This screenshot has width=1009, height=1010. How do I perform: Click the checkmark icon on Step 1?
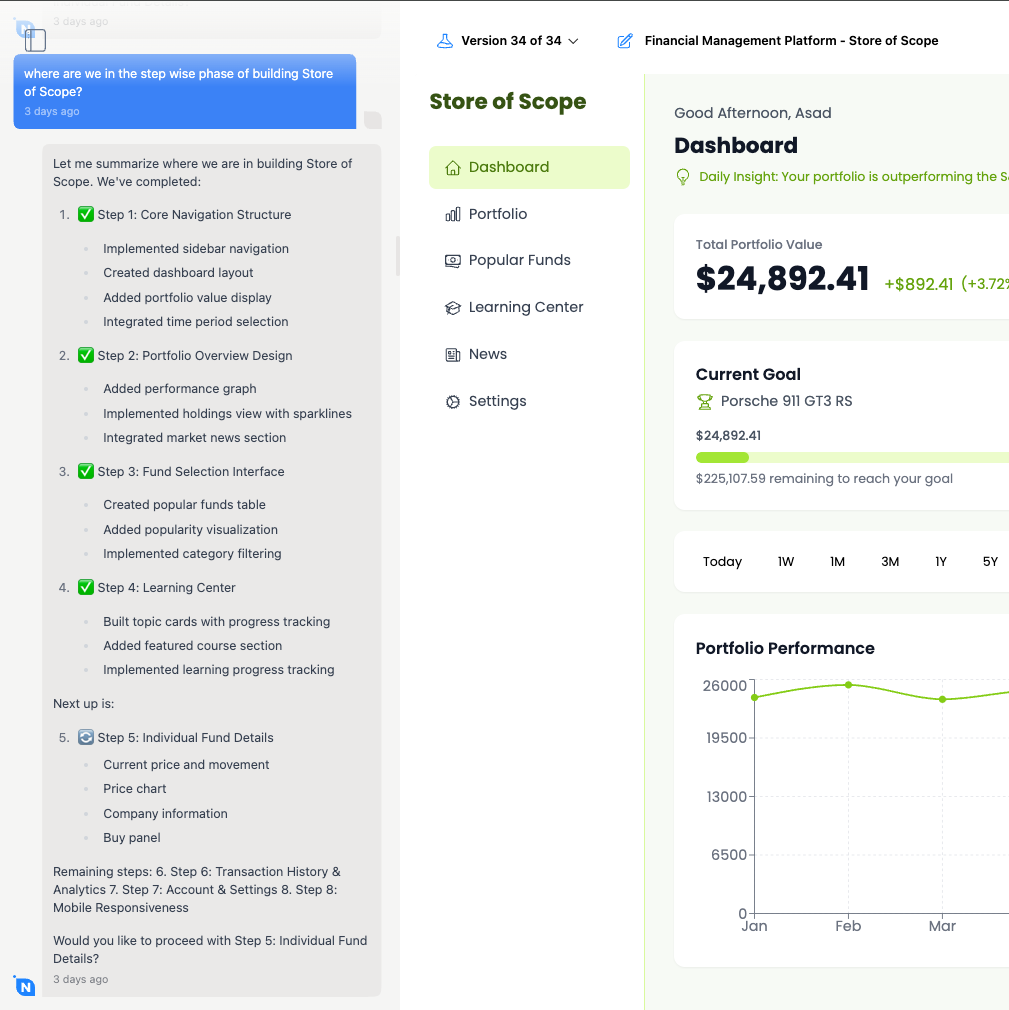coord(86,214)
